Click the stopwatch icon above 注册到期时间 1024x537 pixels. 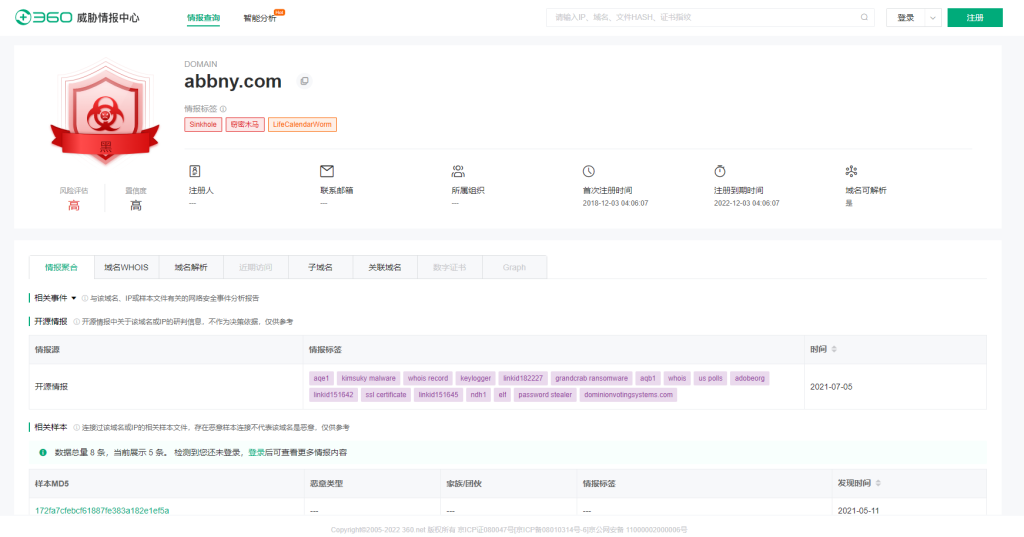720,171
